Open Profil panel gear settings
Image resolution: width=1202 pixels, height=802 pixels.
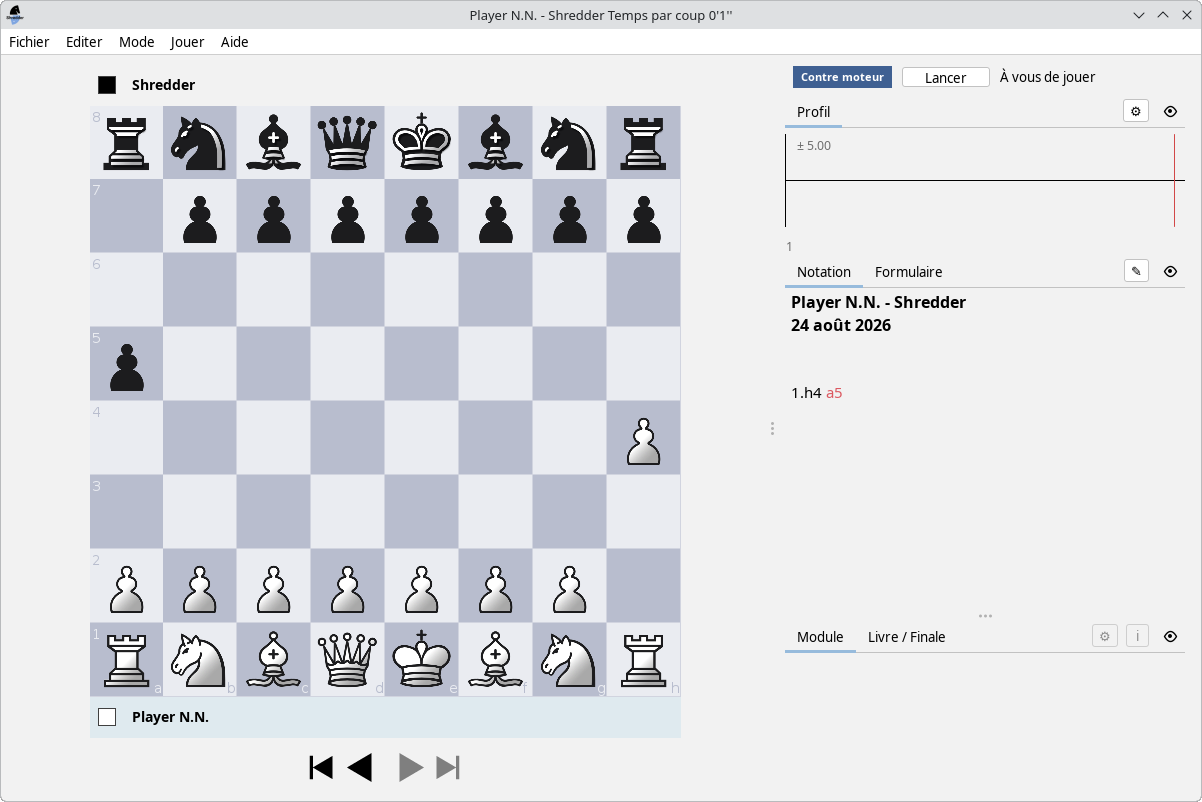click(1136, 111)
